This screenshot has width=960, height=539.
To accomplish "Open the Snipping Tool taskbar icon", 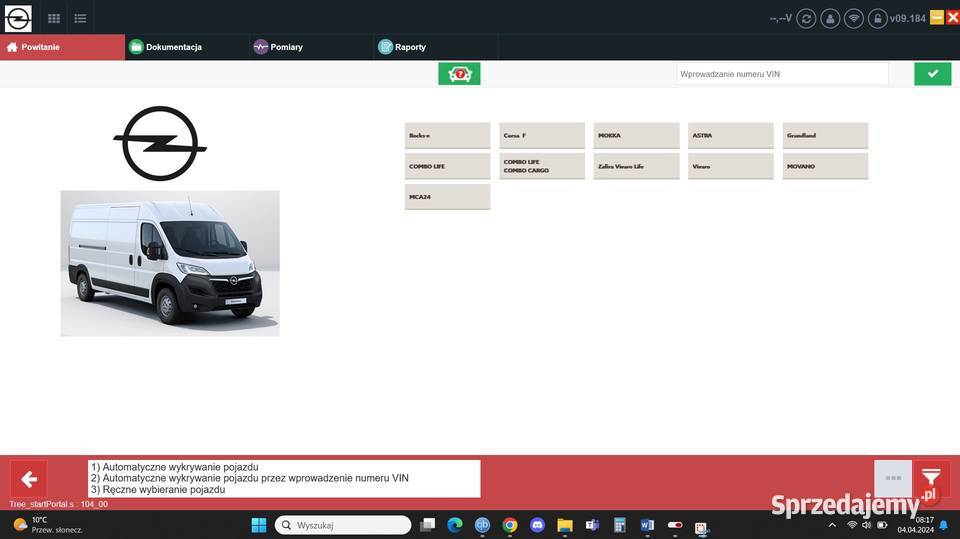I will point(702,526).
